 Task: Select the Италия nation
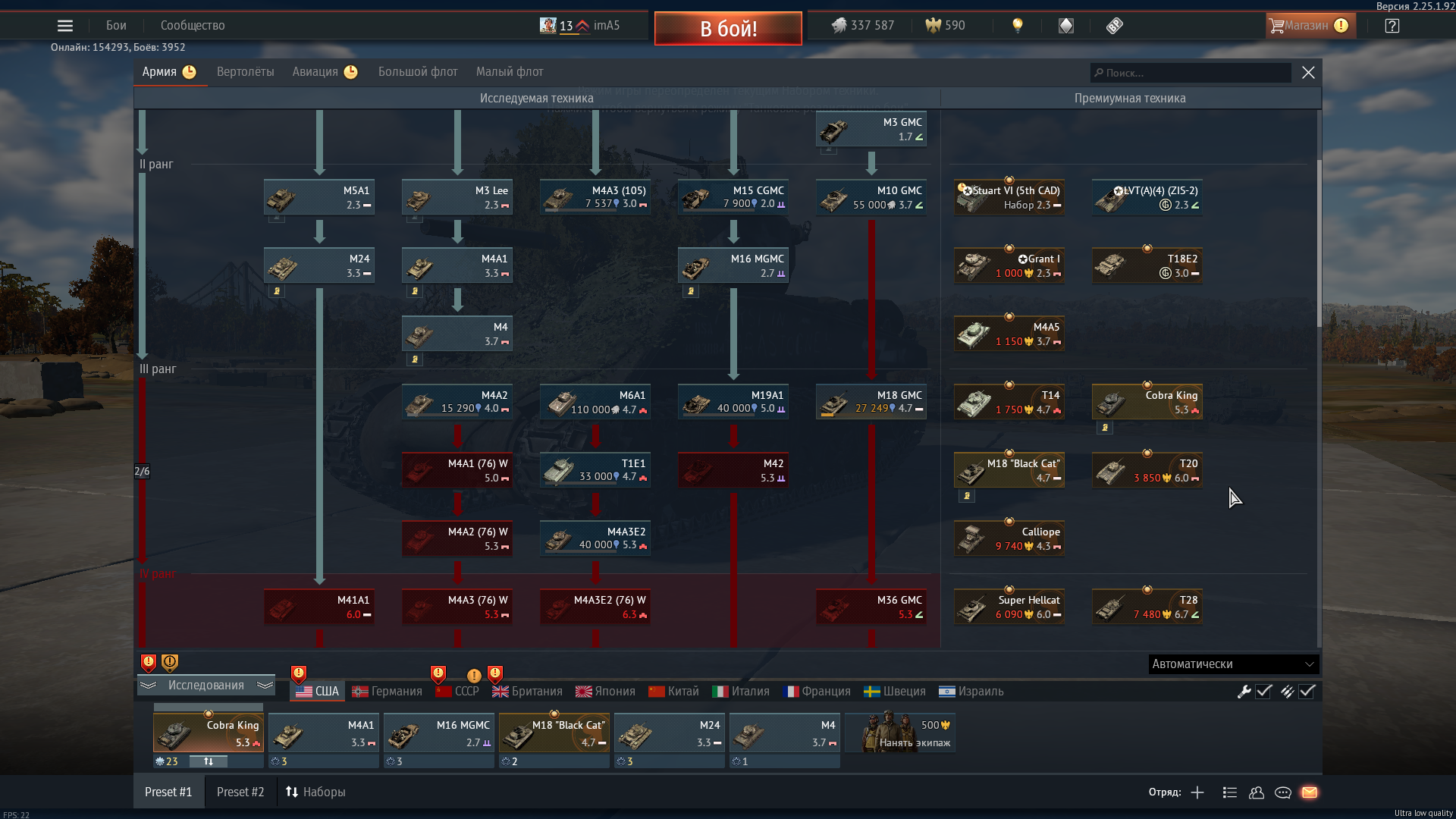(x=741, y=692)
